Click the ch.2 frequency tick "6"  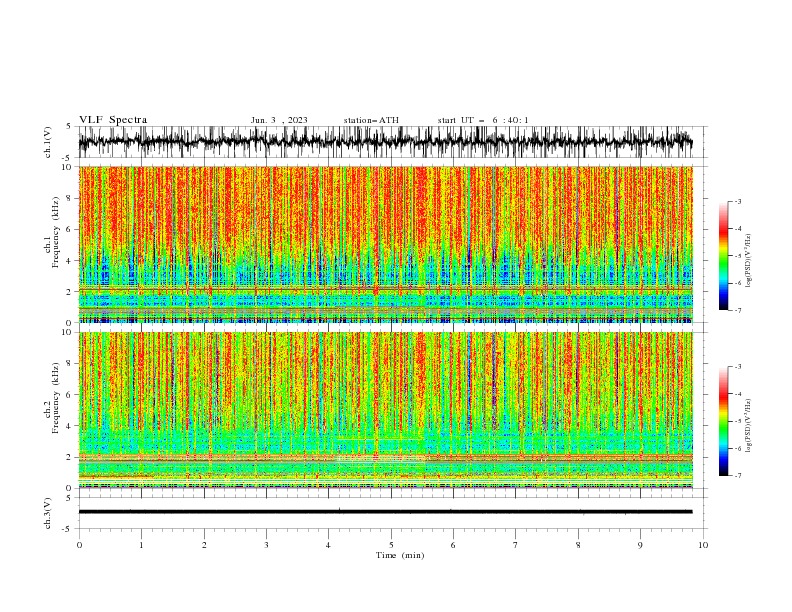[69, 395]
